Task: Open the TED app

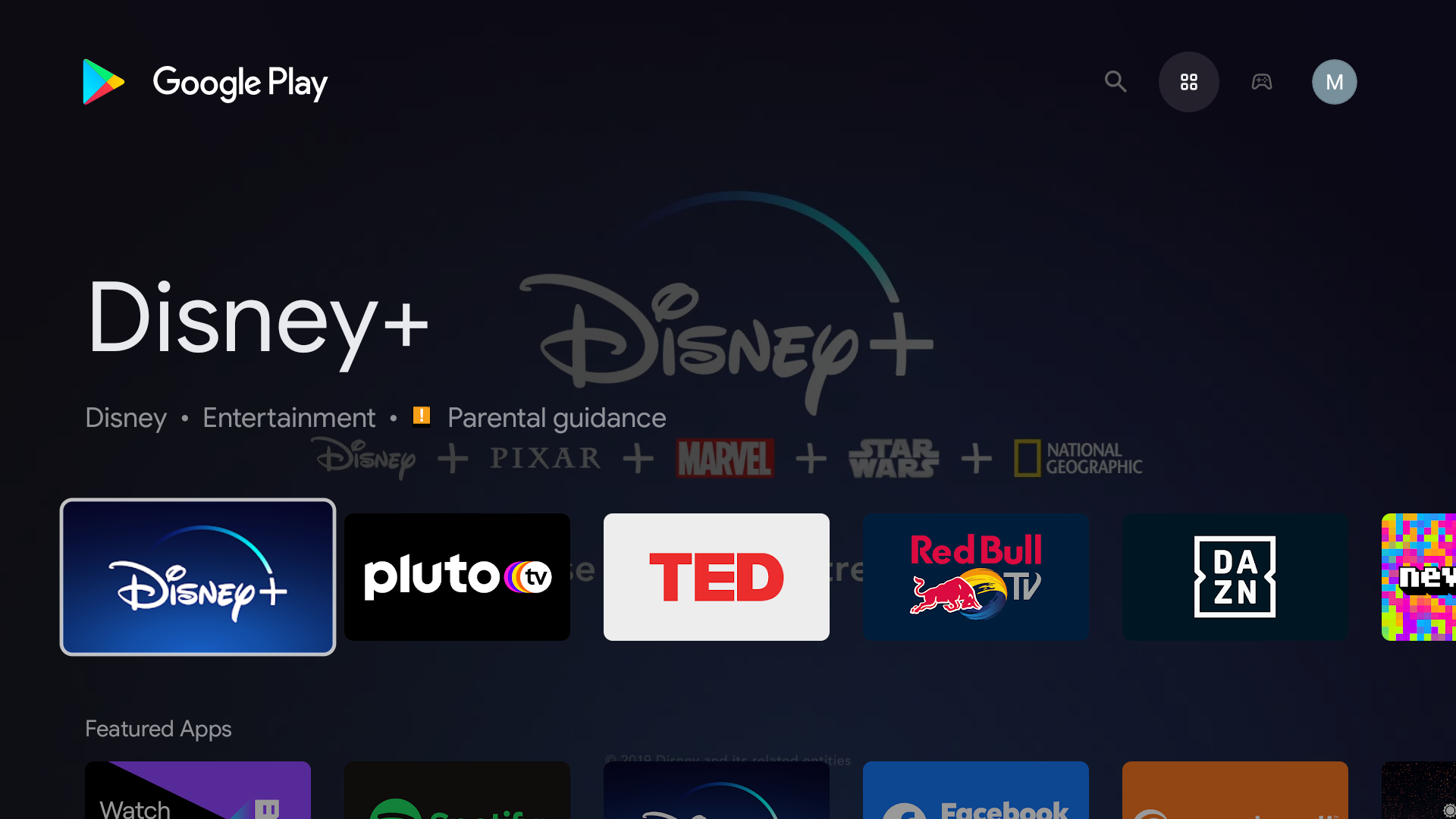Action: click(717, 577)
